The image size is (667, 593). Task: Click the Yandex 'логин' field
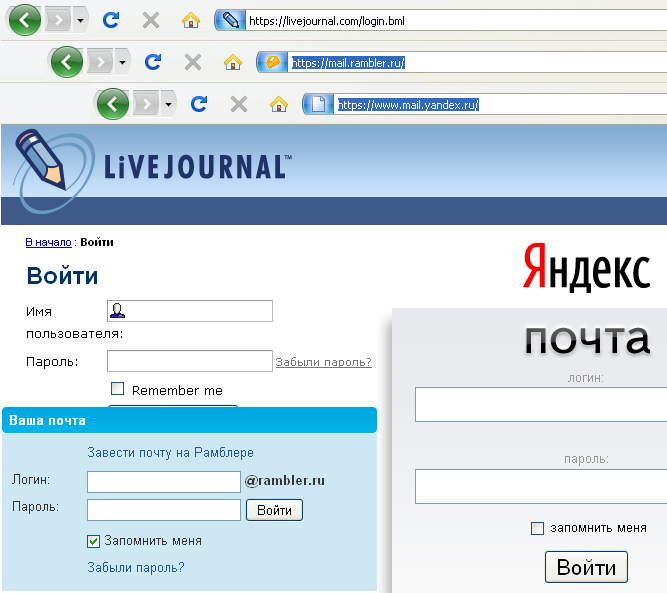(541, 404)
